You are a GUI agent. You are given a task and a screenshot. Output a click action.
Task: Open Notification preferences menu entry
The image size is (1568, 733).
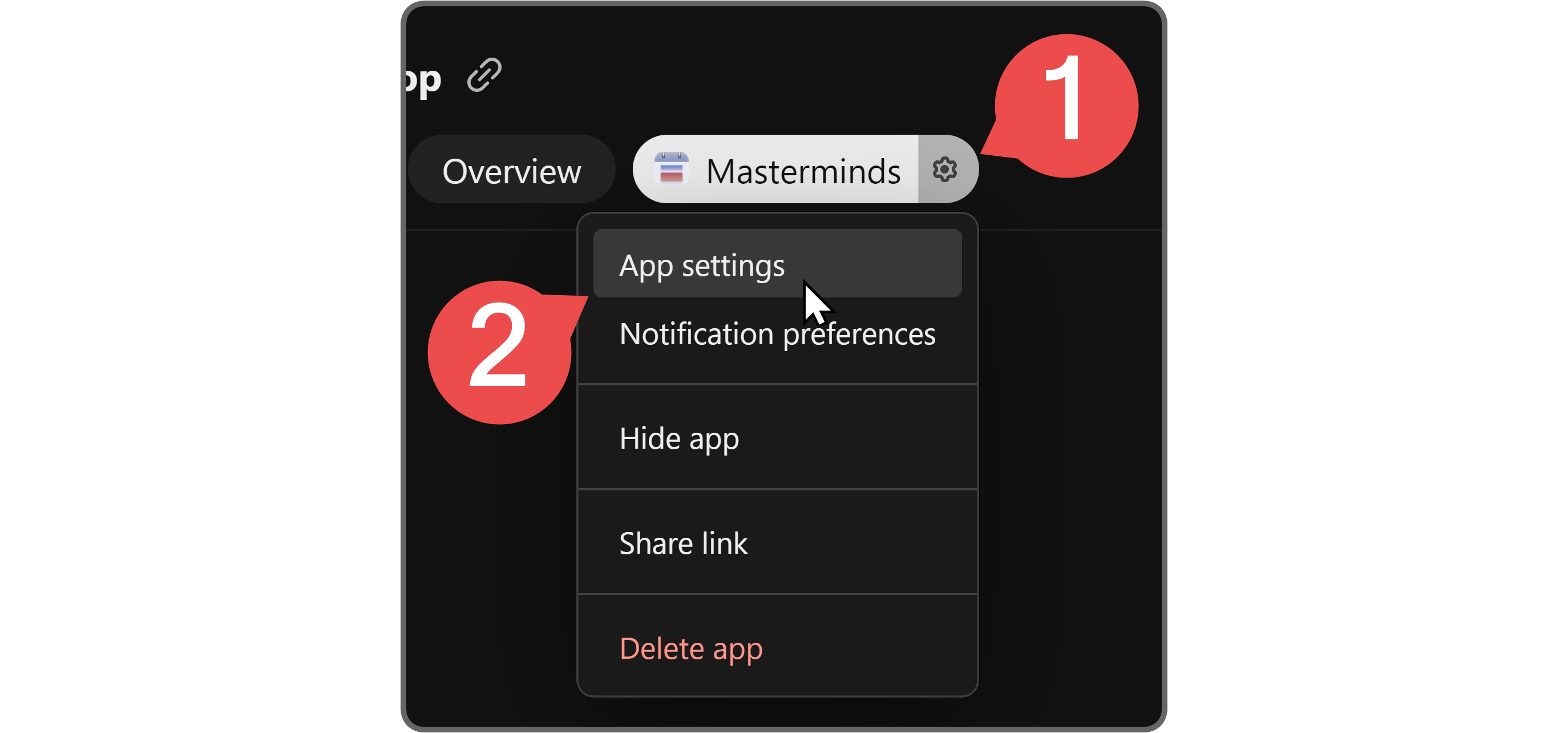[x=777, y=333]
